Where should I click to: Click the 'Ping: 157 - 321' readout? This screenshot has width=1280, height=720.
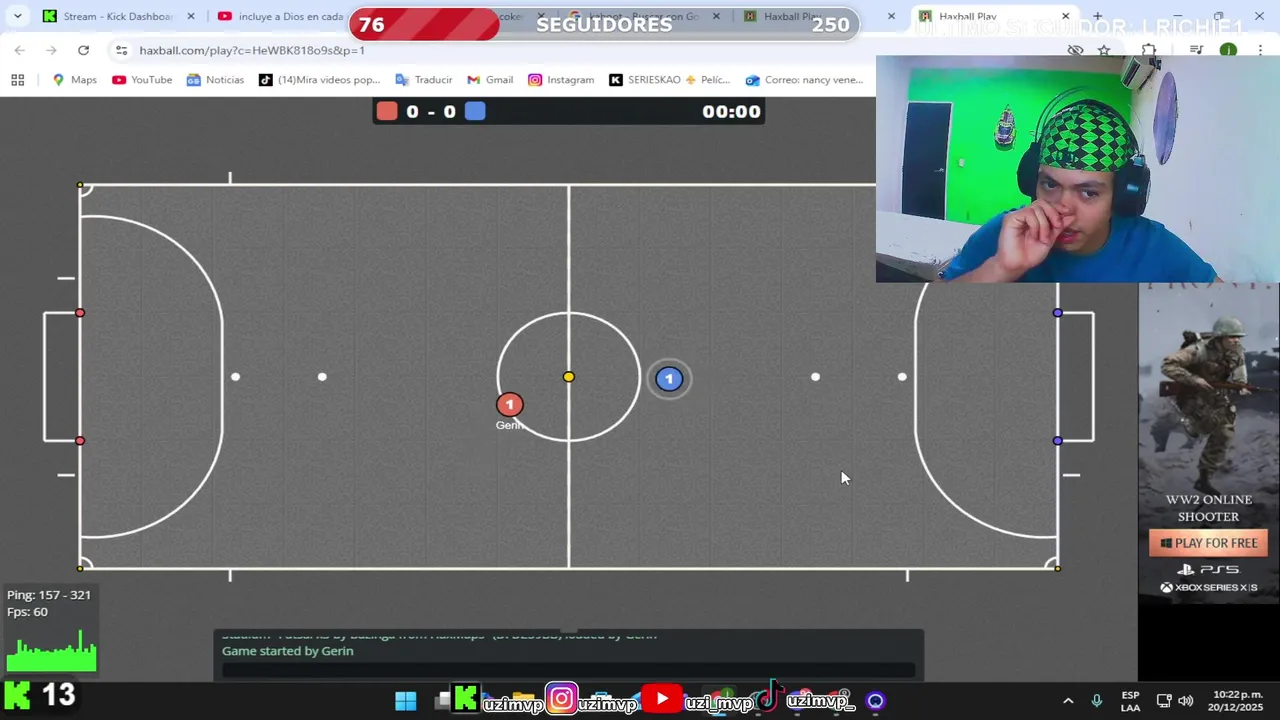[49, 595]
